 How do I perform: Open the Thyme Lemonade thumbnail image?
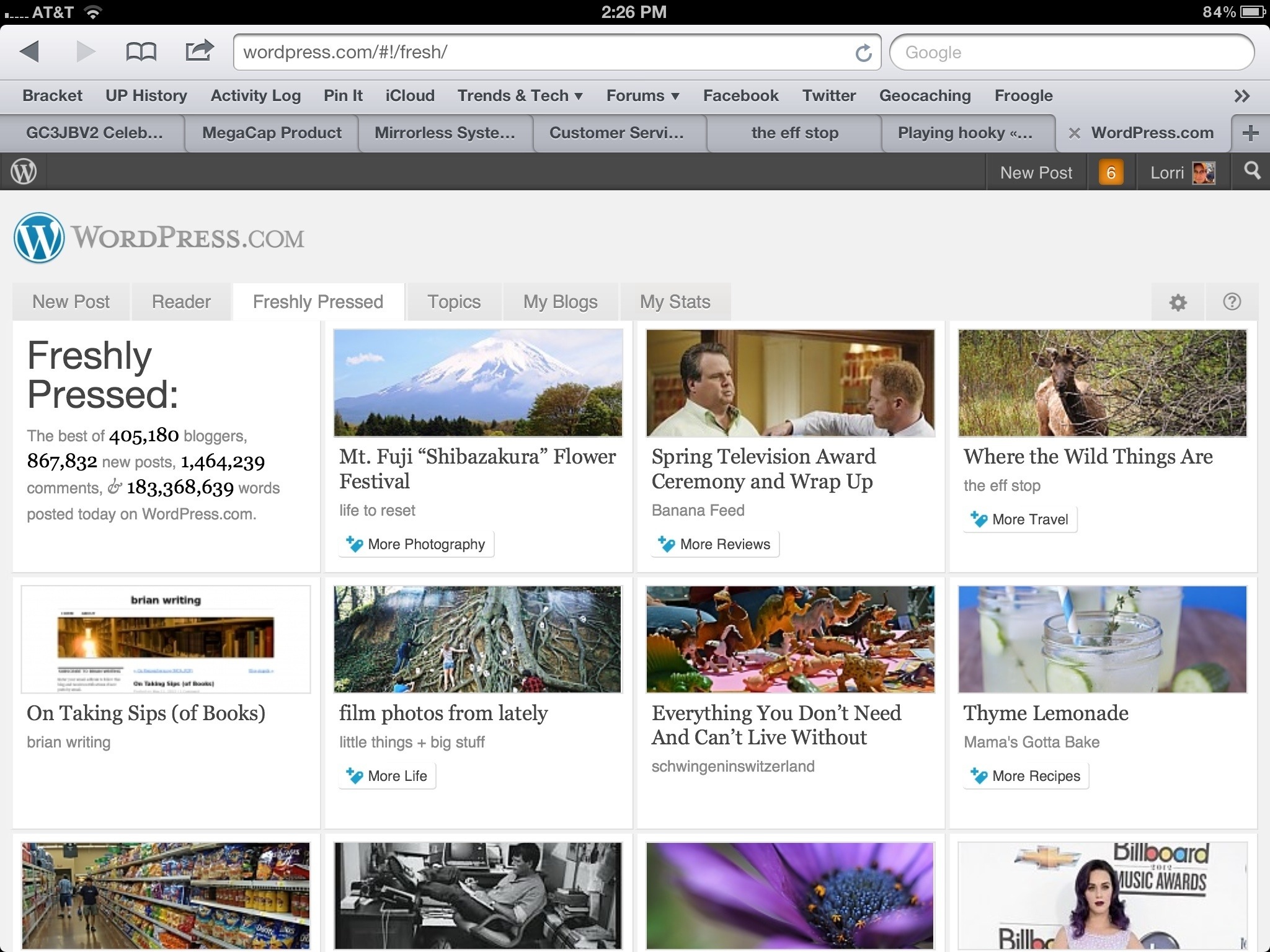1102,639
